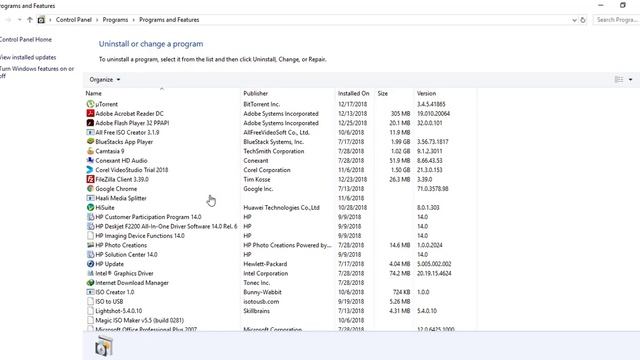The image size is (640, 360).
Task: Expand chevron after Programs breadcrumb
Action: 133,20
